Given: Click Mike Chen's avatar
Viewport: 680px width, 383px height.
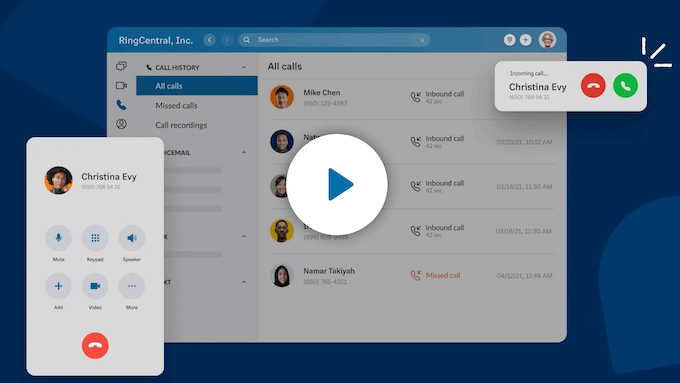Looking at the screenshot, I should click(282, 97).
